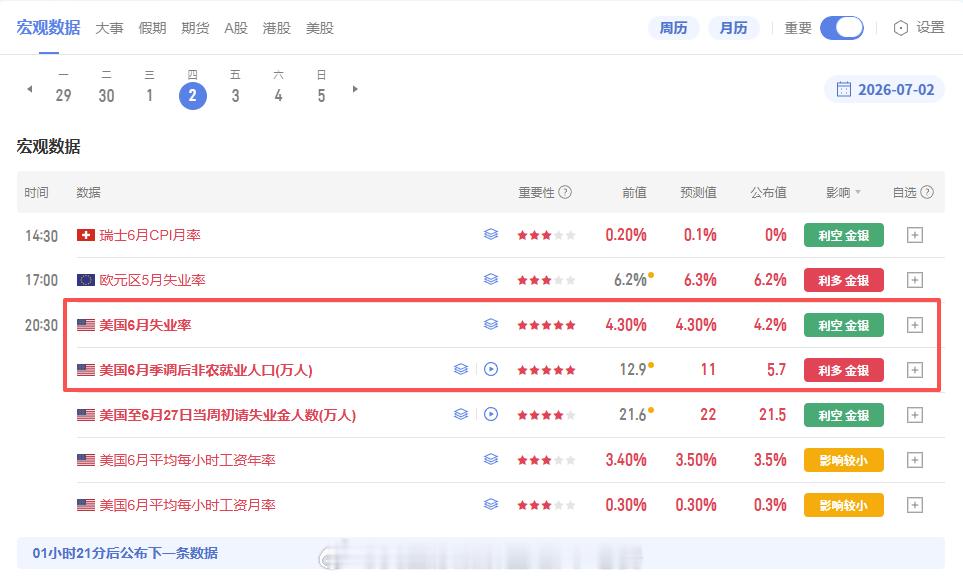Screen dimensions: 963x579
Task: Add 瑞士6月CPI月率 to watchlist
Action: point(914,235)
